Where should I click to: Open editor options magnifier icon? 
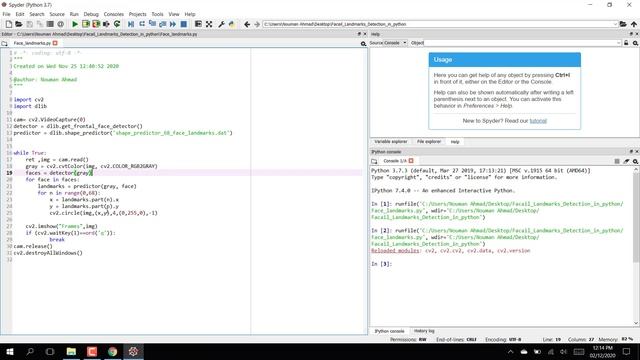pos(363,43)
